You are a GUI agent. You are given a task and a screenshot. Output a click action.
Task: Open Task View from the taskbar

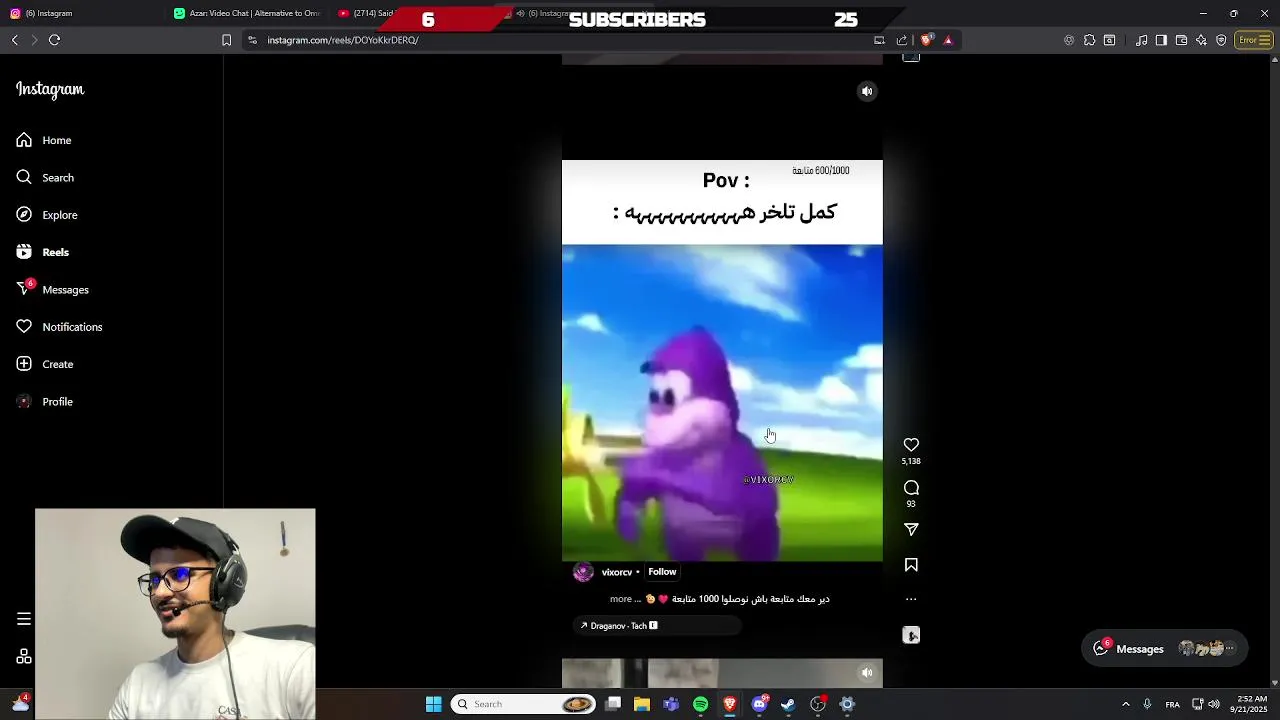tap(613, 704)
